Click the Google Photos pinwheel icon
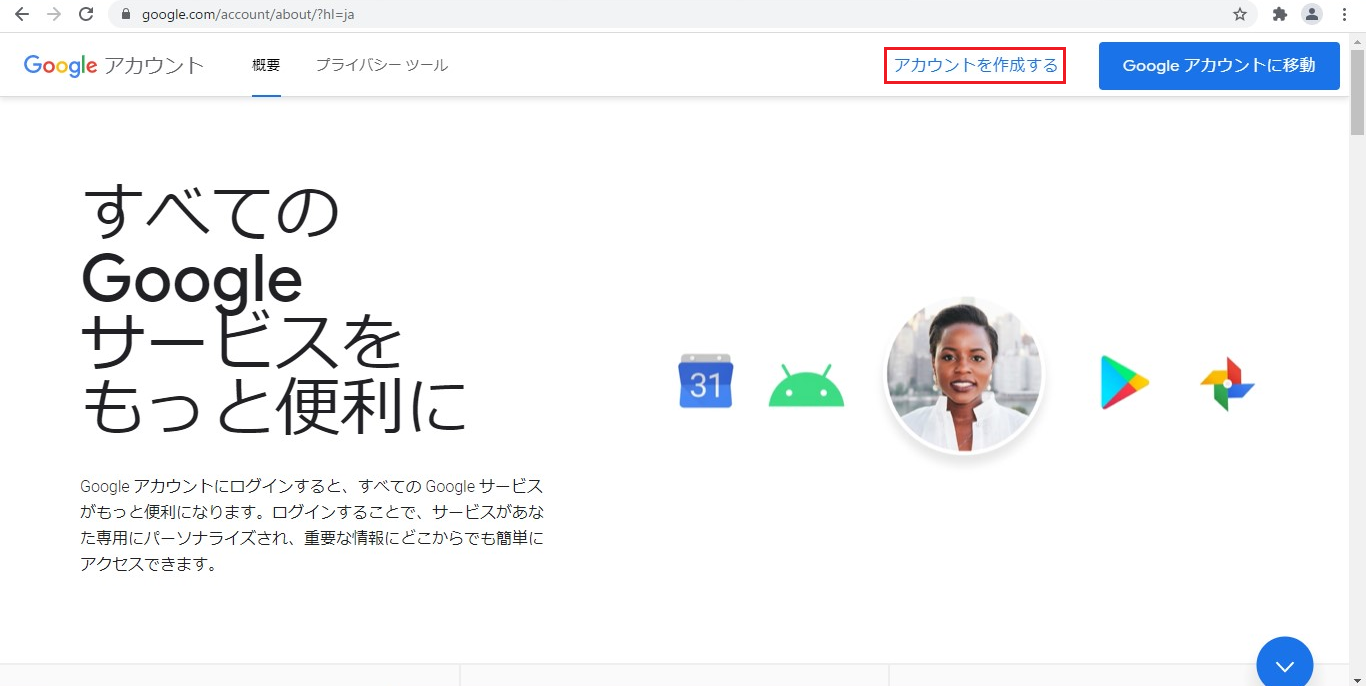Image resolution: width=1366 pixels, height=686 pixels. coord(1227,384)
